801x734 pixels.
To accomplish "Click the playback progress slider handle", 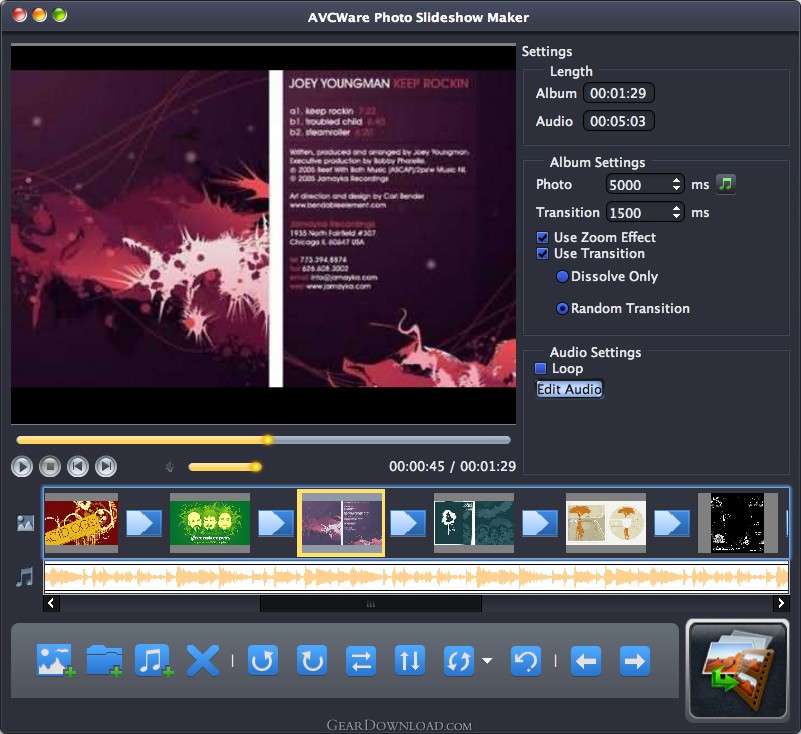I will (x=268, y=440).
